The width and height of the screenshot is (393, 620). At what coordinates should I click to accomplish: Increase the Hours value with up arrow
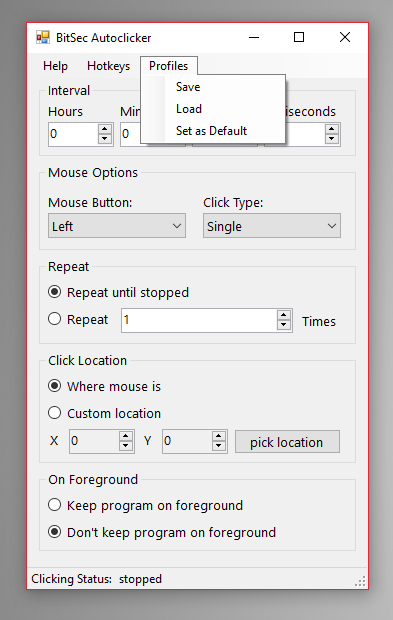point(105,129)
